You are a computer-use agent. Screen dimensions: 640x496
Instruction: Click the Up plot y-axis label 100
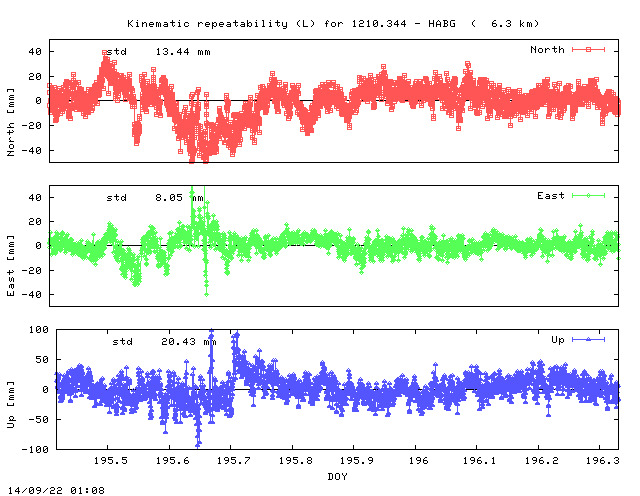click(39, 330)
